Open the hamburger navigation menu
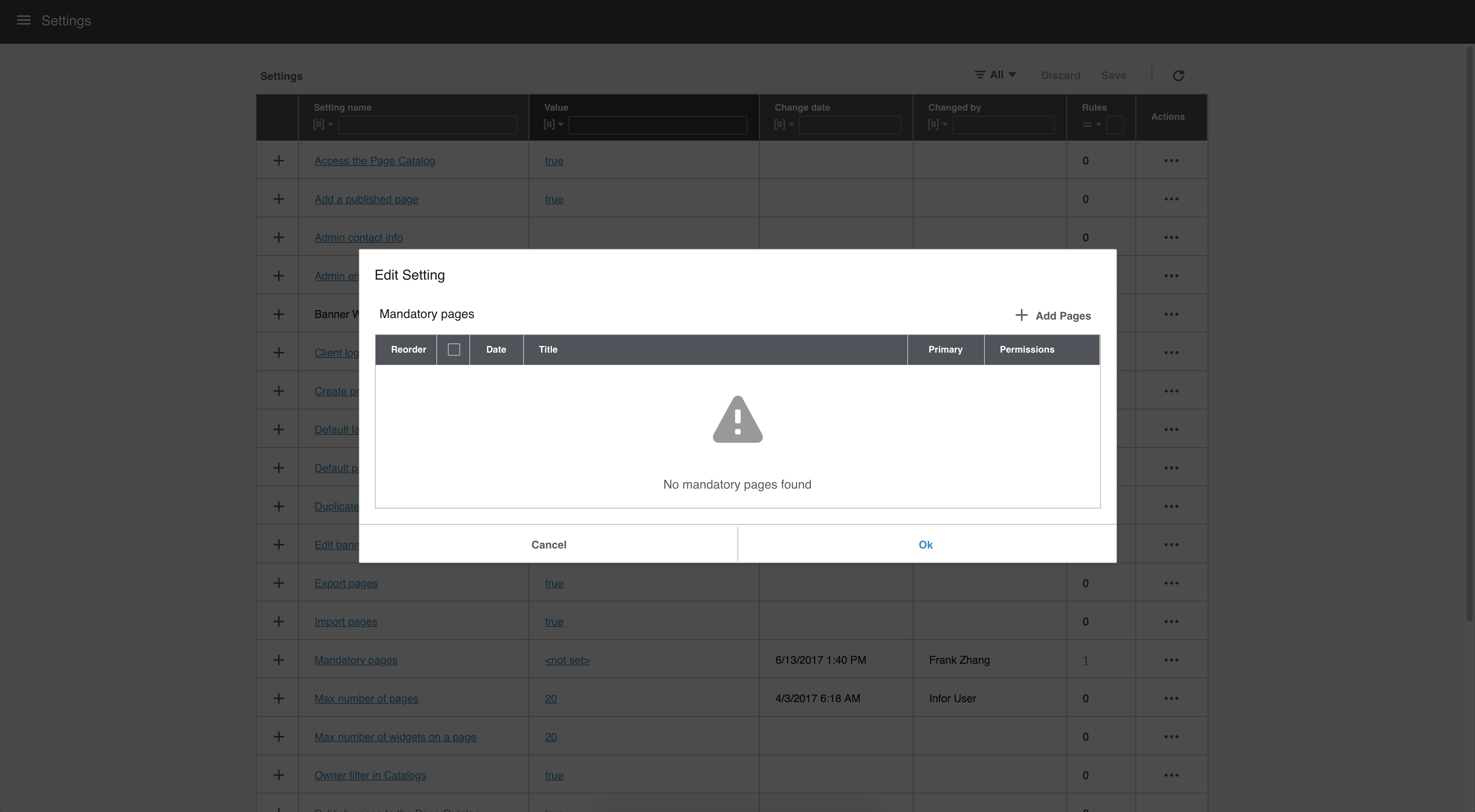 (x=23, y=21)
